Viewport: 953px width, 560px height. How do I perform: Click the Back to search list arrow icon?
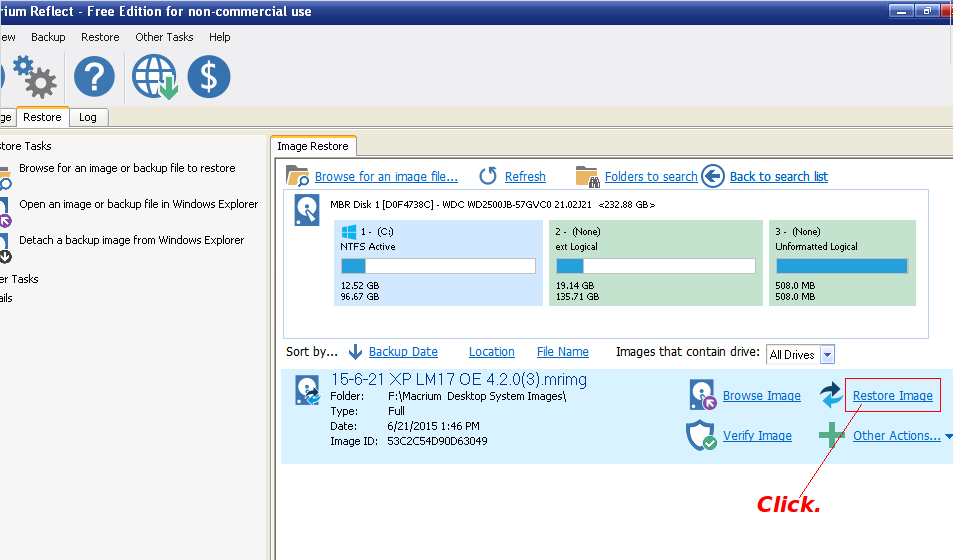pos(713,177)
